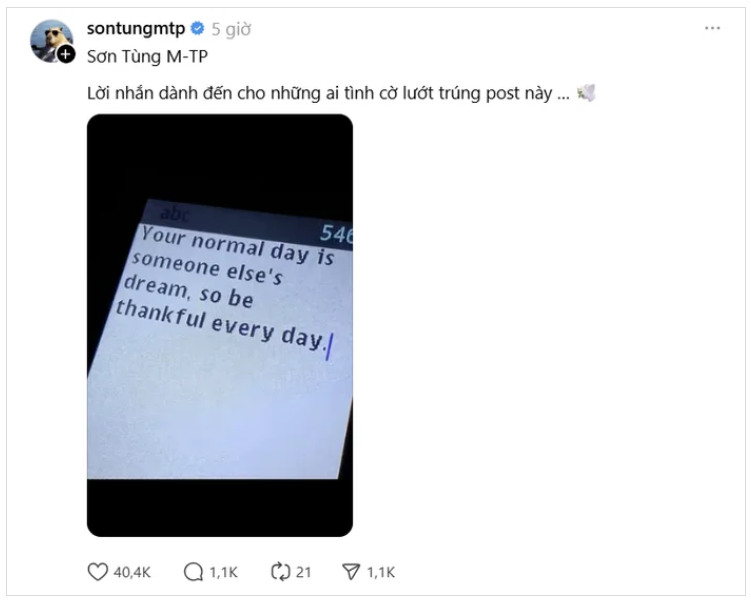751x605 pixels.
Task: Open the post via the '5 giờ' timestamp
Action: [x=231, y=29]
